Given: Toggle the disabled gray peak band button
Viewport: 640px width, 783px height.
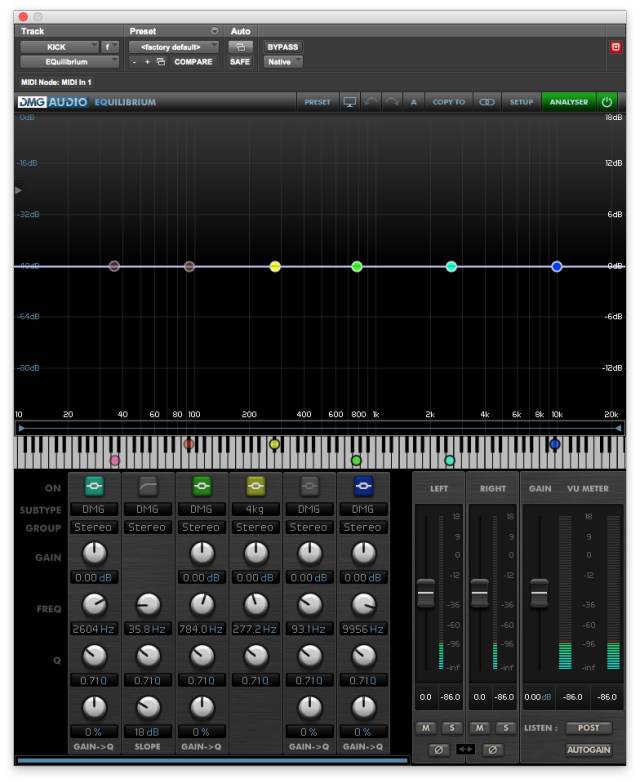Looking at the screenshot, I should point(310,486).
